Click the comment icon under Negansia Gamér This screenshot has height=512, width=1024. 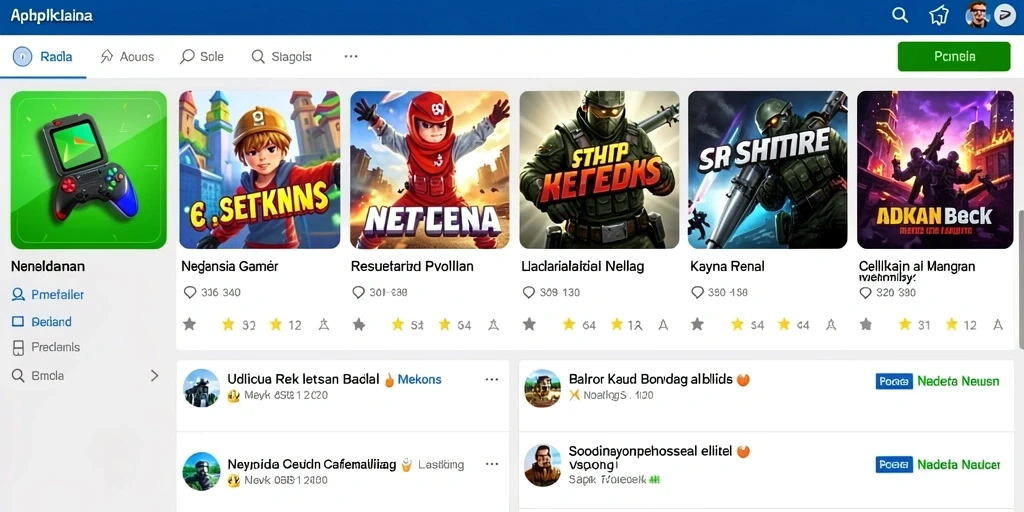coord(190,292)
